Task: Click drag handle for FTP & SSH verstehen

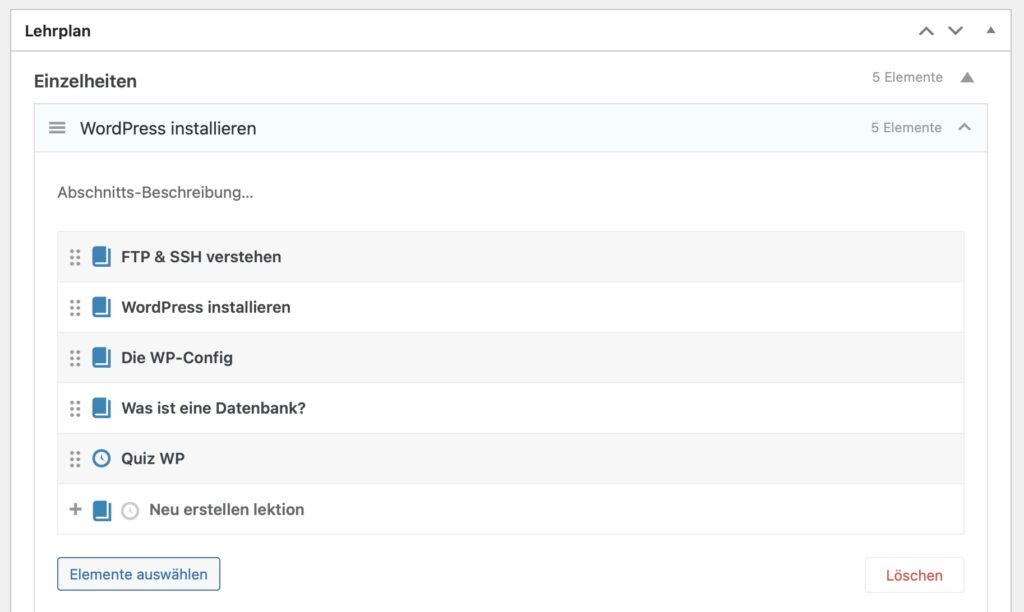Action: [x=75, y=257]
